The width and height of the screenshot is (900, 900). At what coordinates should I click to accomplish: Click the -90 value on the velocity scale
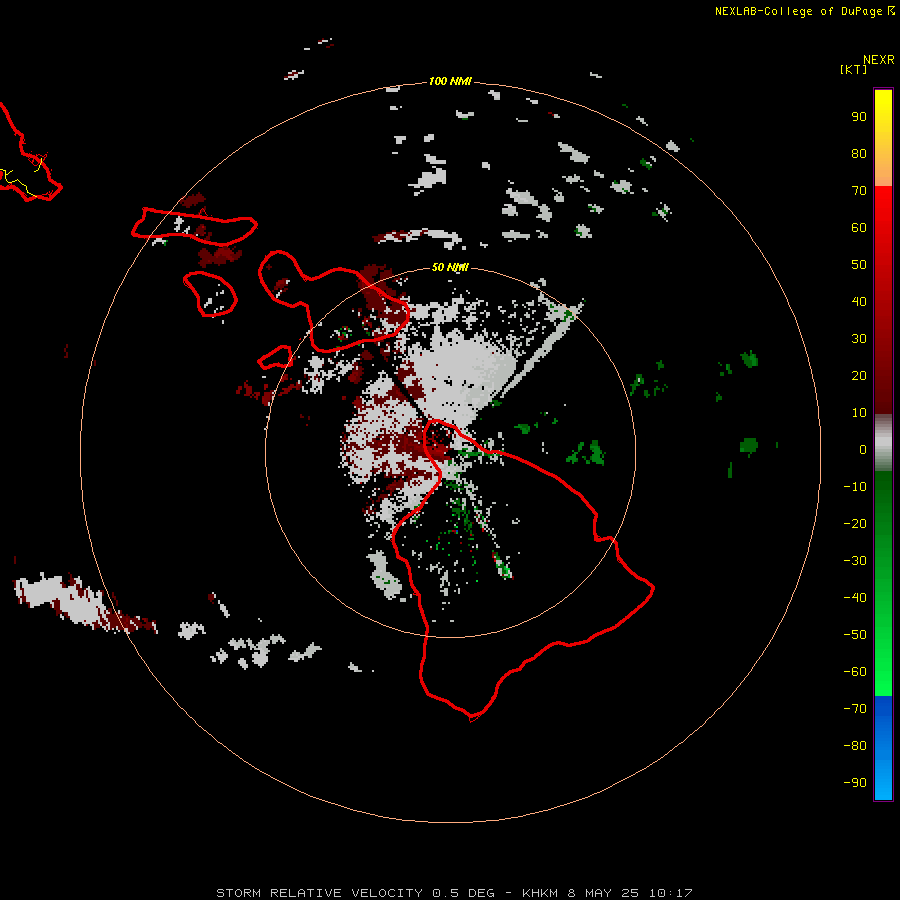coord(855,783)
